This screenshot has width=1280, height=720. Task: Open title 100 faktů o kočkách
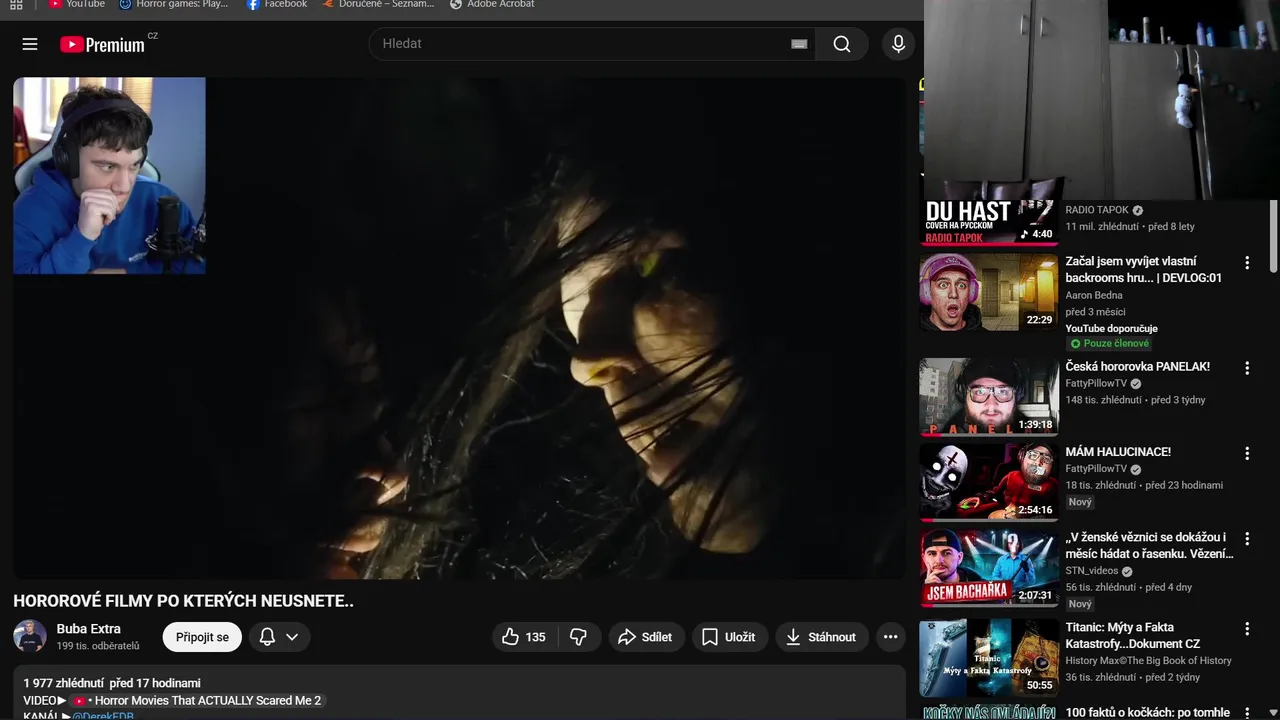coord(1147,713)
